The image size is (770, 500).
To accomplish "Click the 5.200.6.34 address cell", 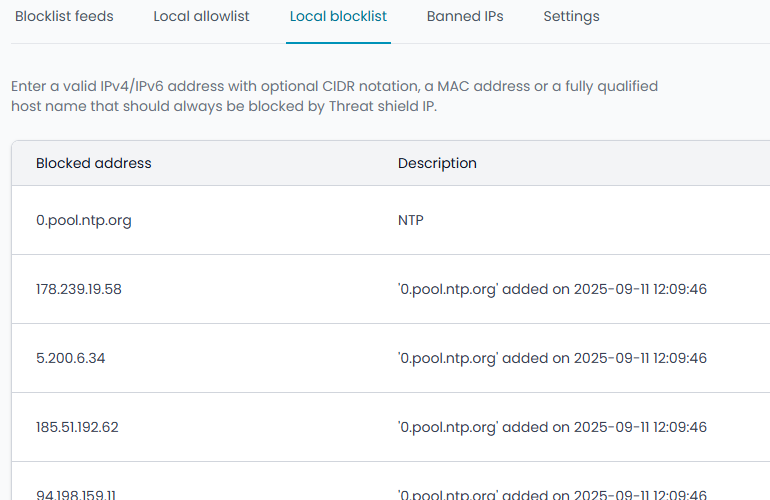I will (70, 358).
